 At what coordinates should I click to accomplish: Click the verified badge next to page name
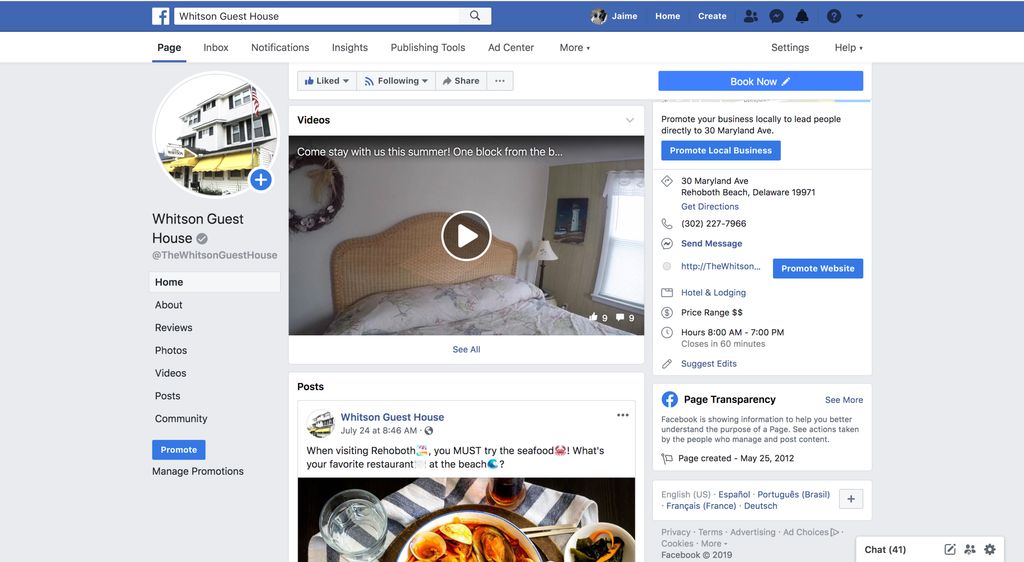click(202, 239)
